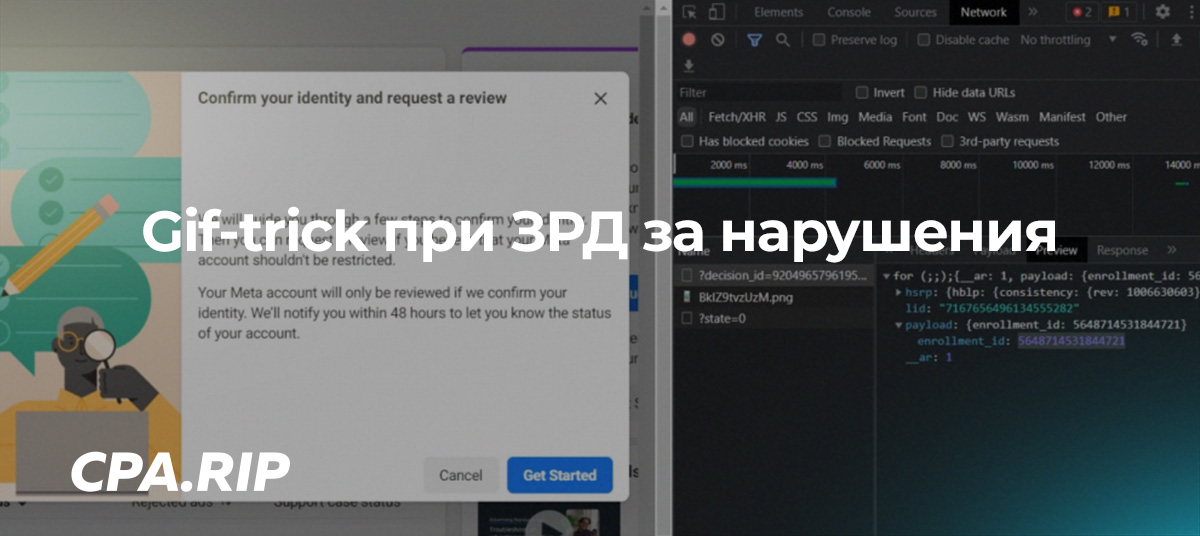Clear the network log
This screenshot has height=536, width=1200.
click(x=718, y=40)
